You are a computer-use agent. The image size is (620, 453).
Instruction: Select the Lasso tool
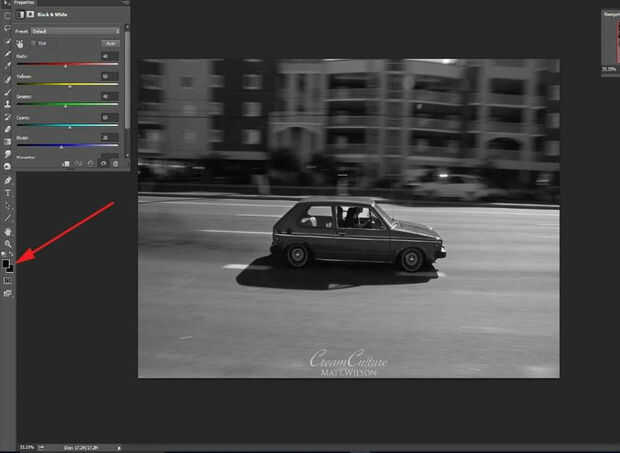(7, 28)
